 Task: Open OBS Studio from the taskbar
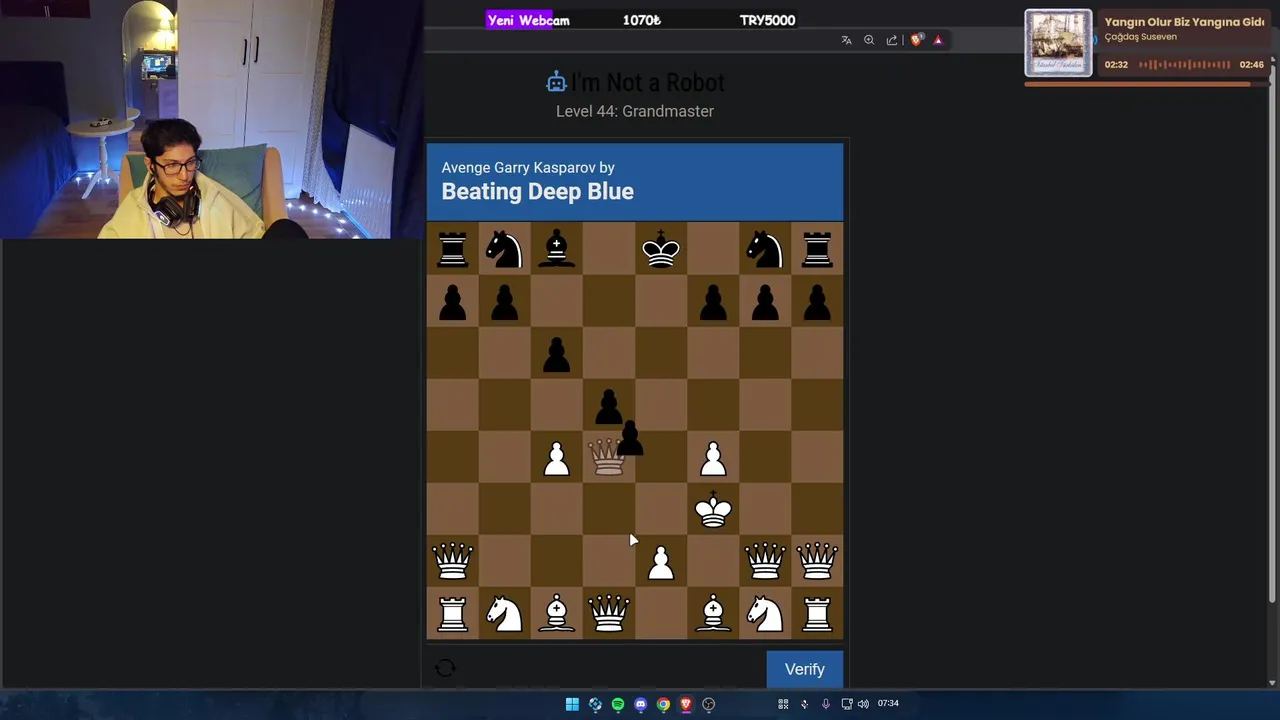709,704
